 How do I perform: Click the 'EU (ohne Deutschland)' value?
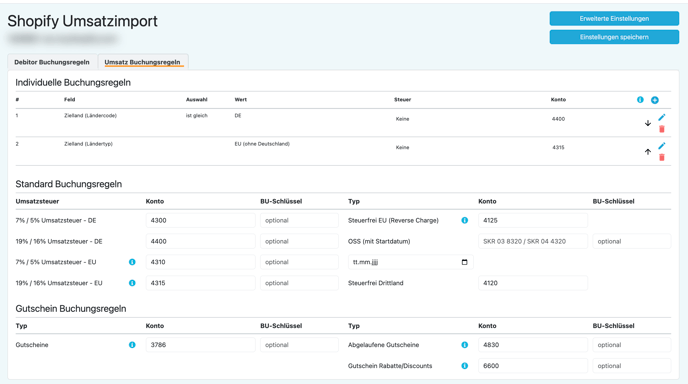coord(262,144)
